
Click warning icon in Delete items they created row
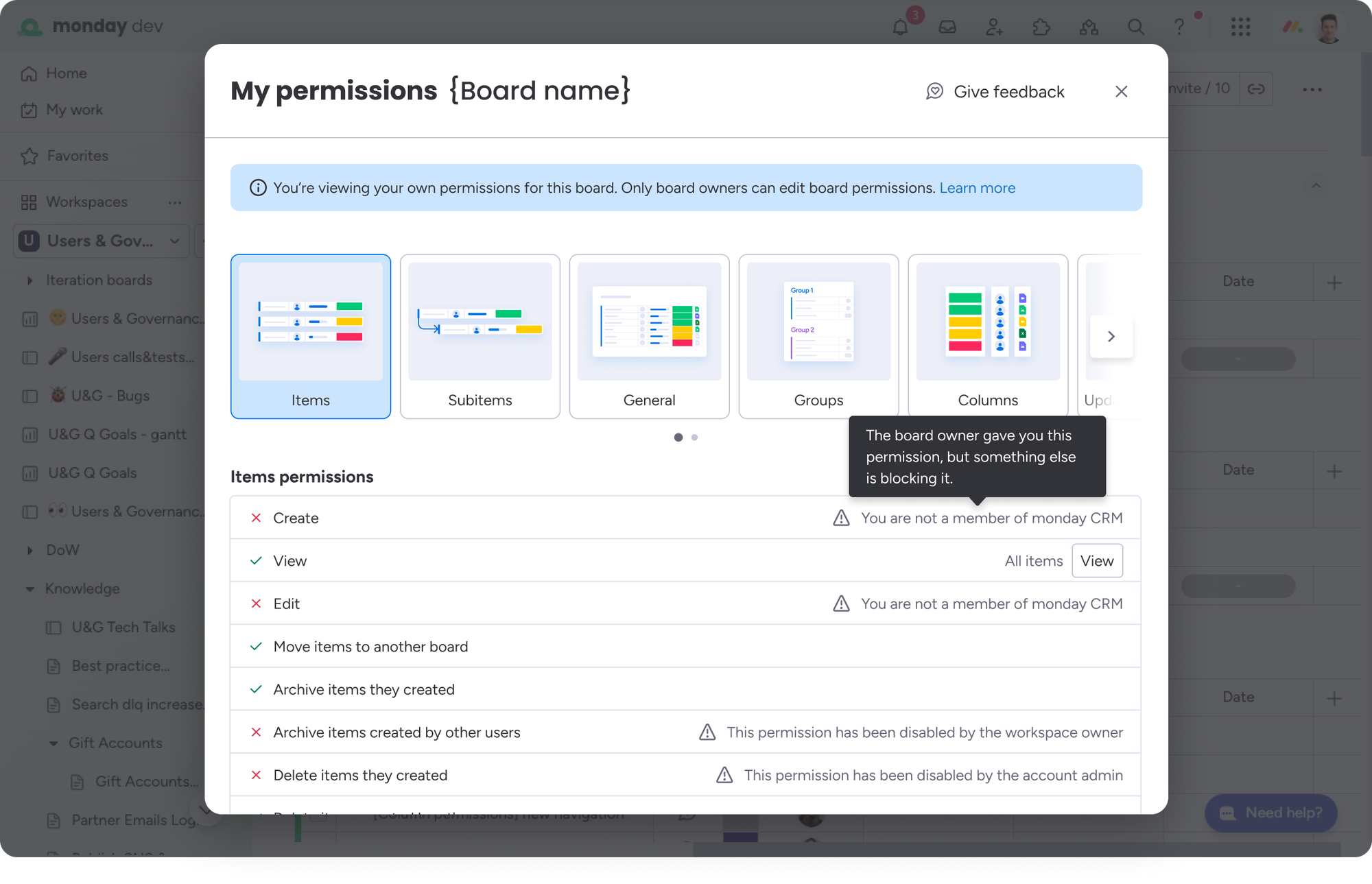click(x=724, y=775)
